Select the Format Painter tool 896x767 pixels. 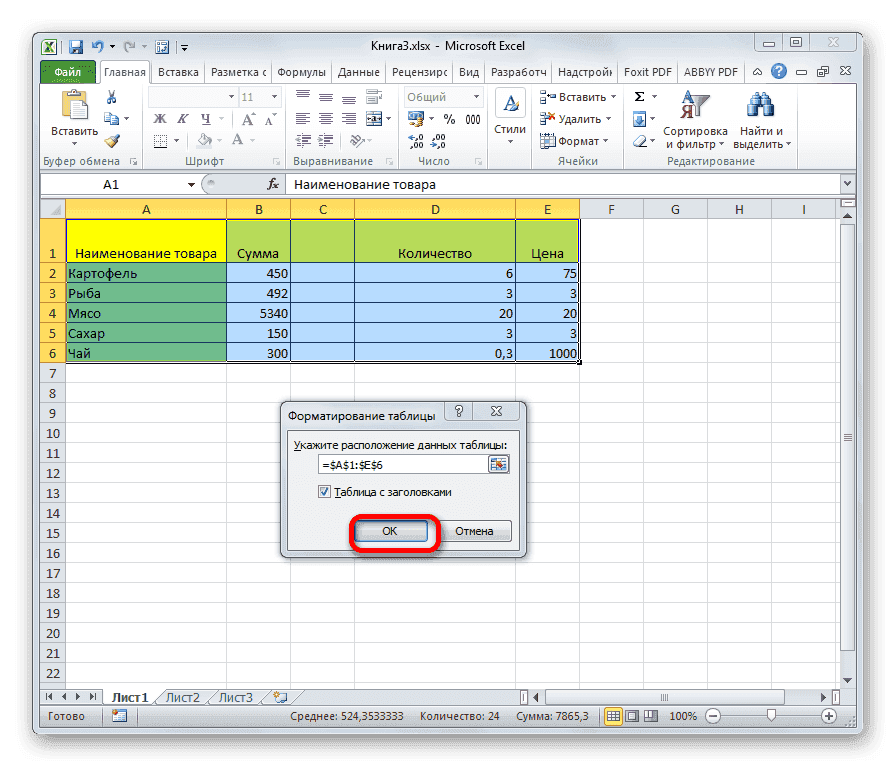112,142
